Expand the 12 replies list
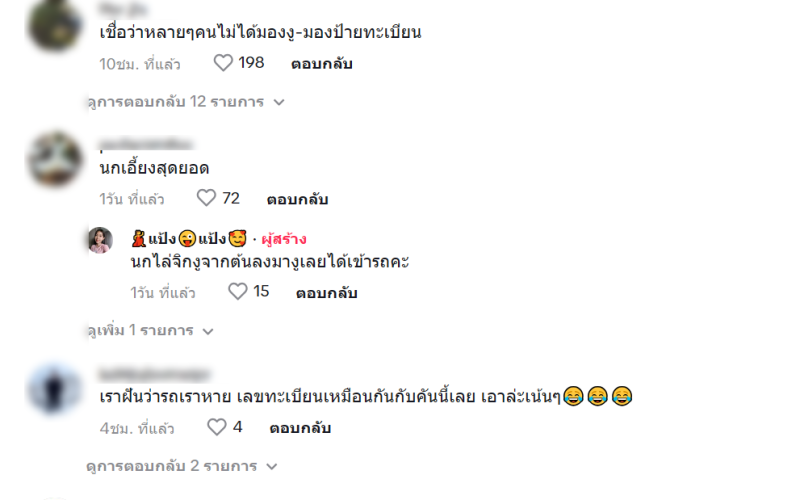This screenshot has width=800, height=500. pos(186,102)
